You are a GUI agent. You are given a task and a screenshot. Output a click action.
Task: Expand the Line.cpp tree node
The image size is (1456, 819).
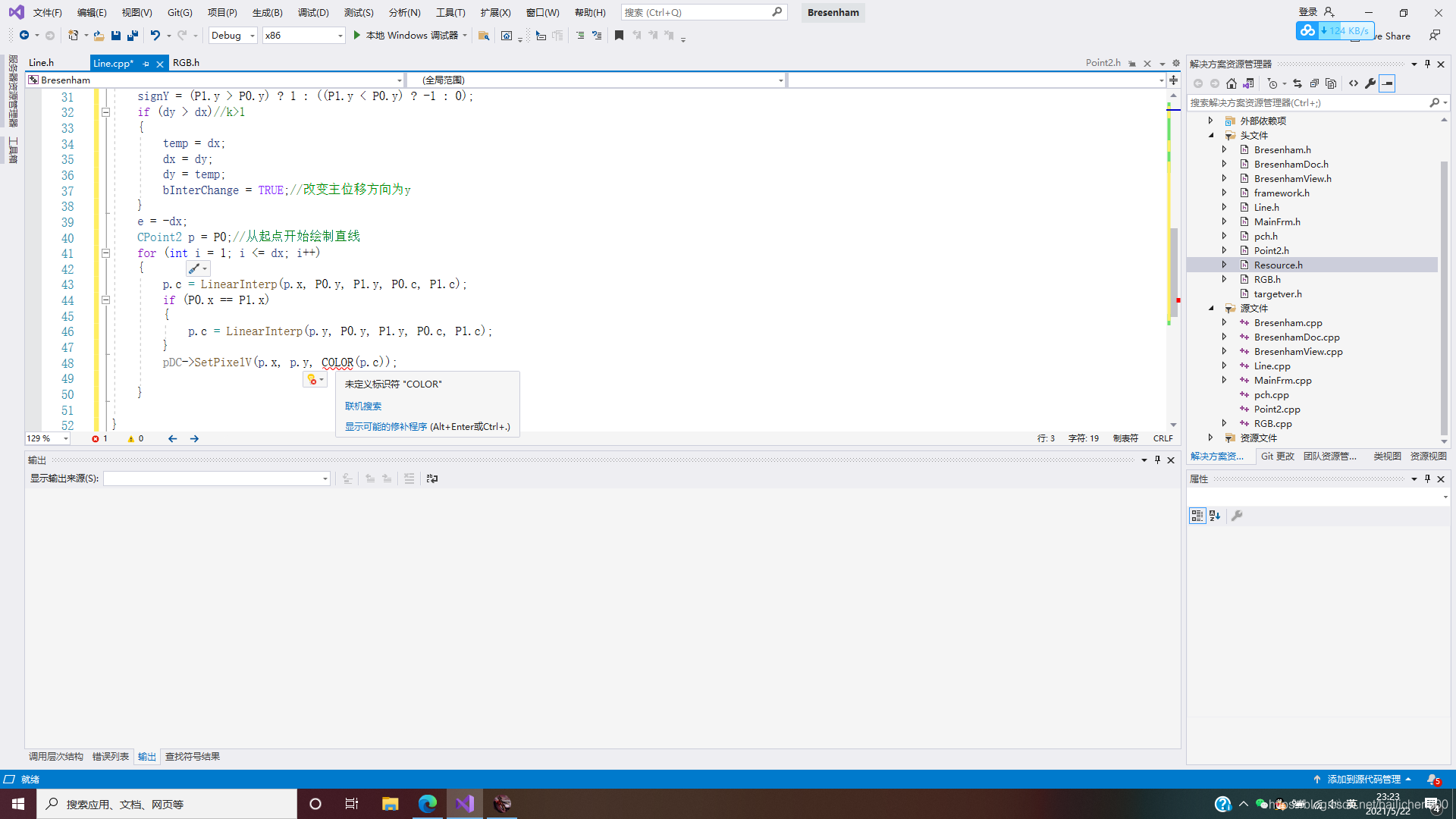point(1224,366)
